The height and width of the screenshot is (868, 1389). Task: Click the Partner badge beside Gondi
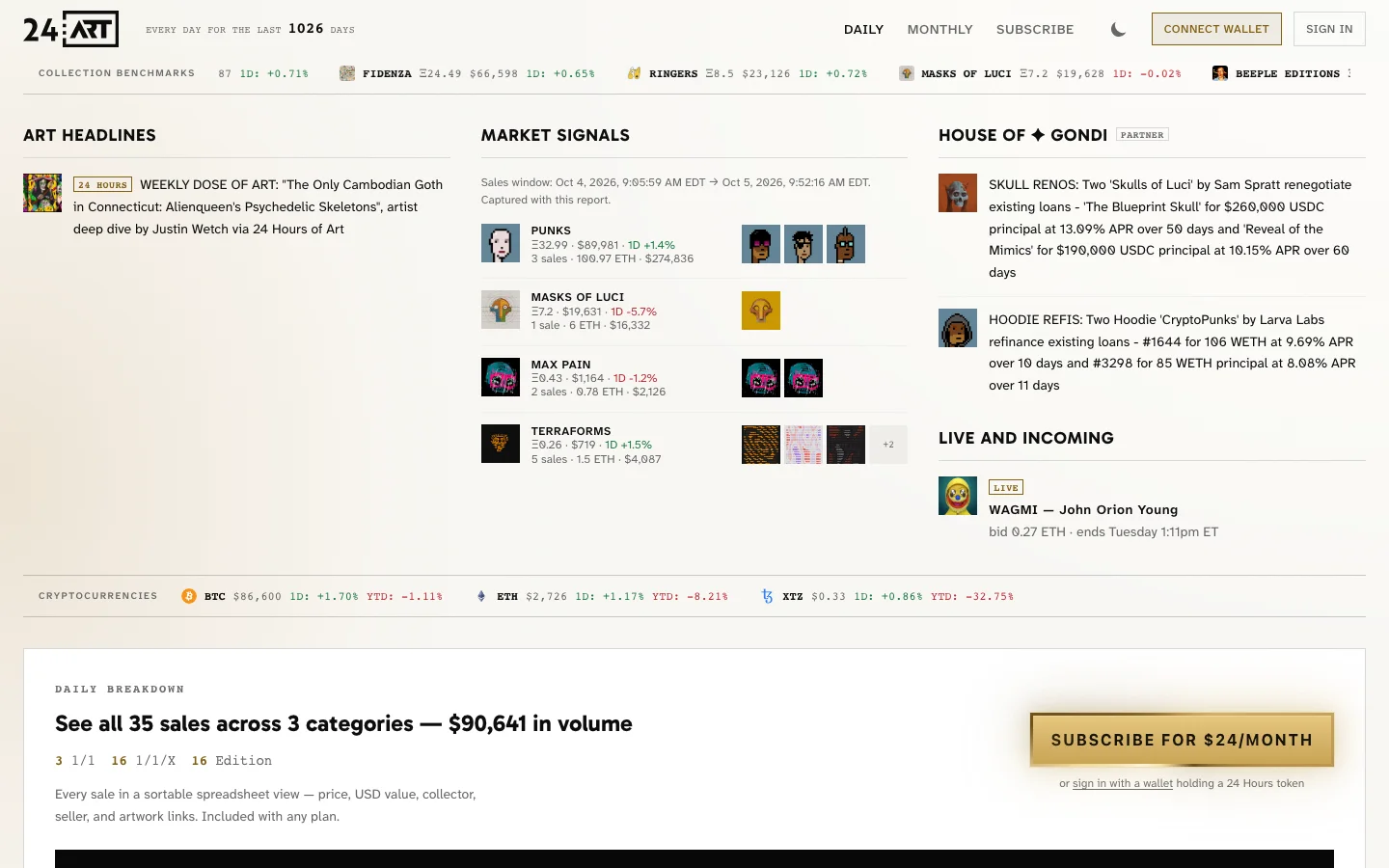click(1142, 135)
